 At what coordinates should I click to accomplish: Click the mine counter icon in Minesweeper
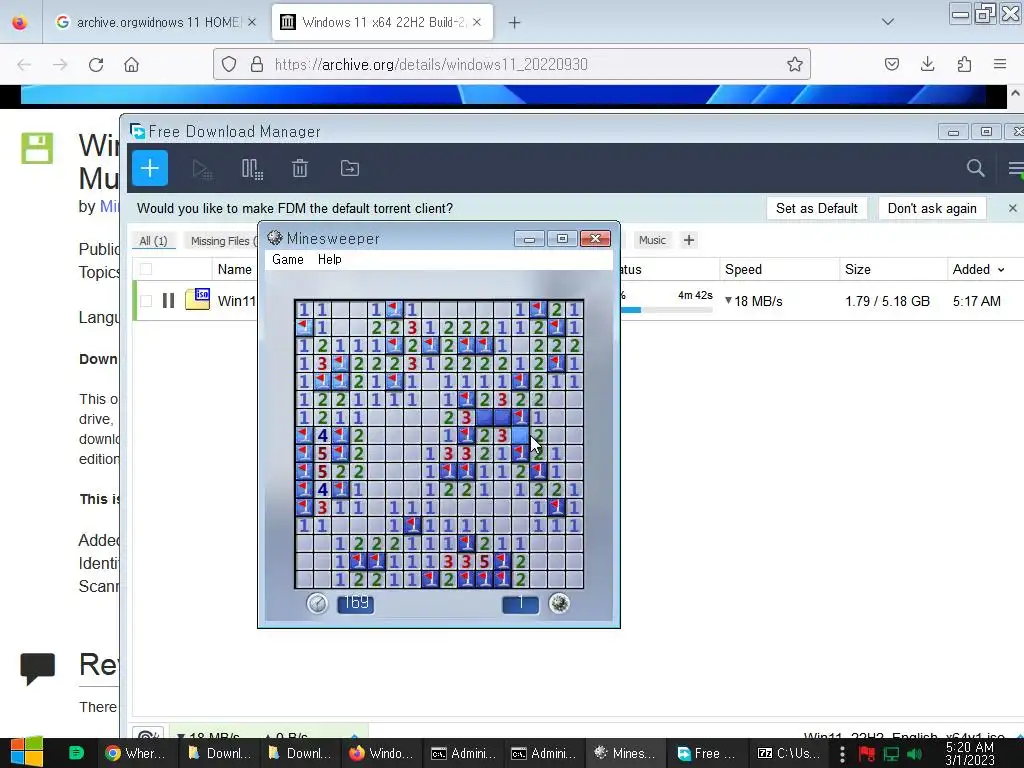tap(559, 603)
